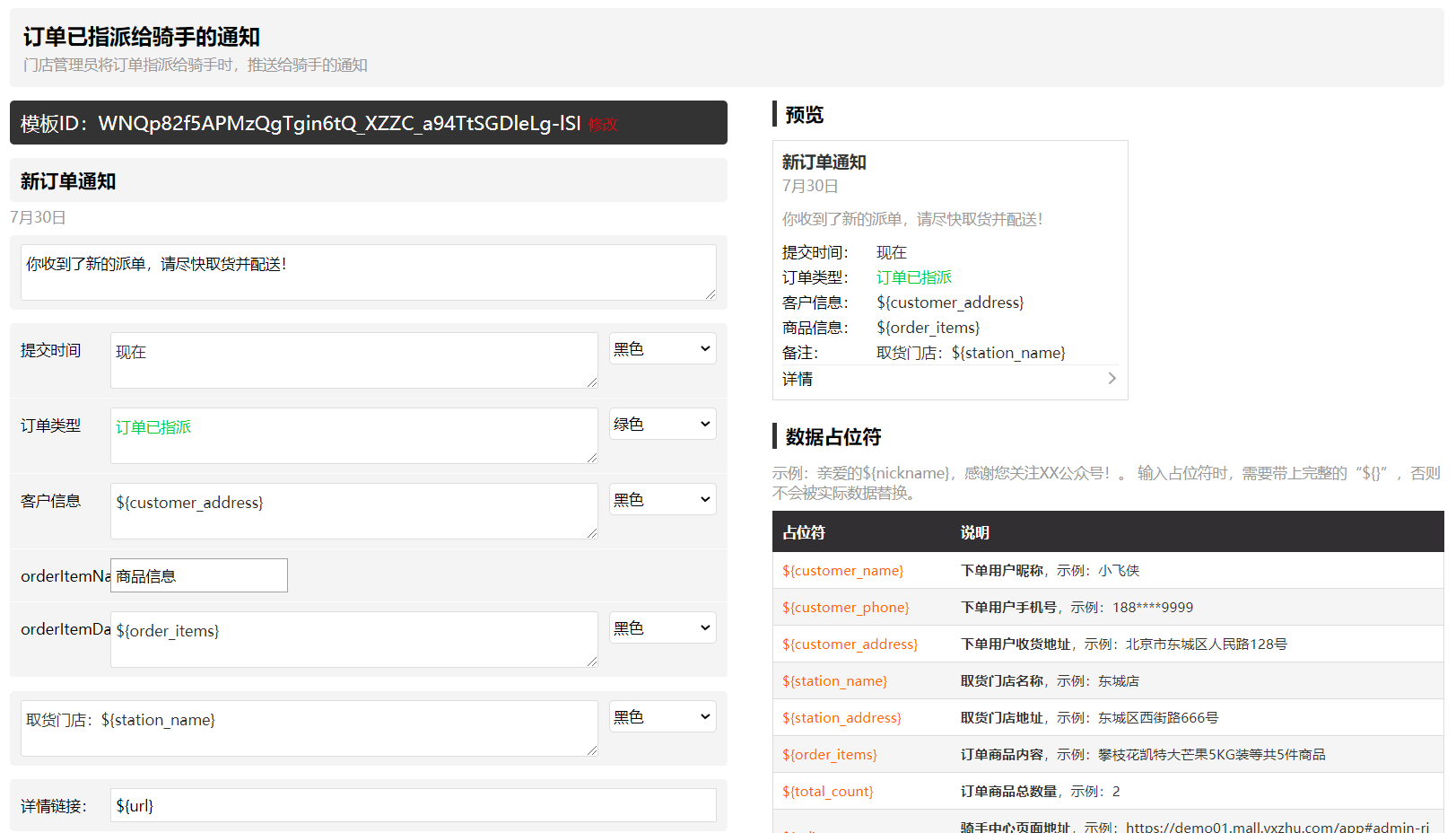Click the intro message textarea 你收到了新的派单

pos(368,272)
